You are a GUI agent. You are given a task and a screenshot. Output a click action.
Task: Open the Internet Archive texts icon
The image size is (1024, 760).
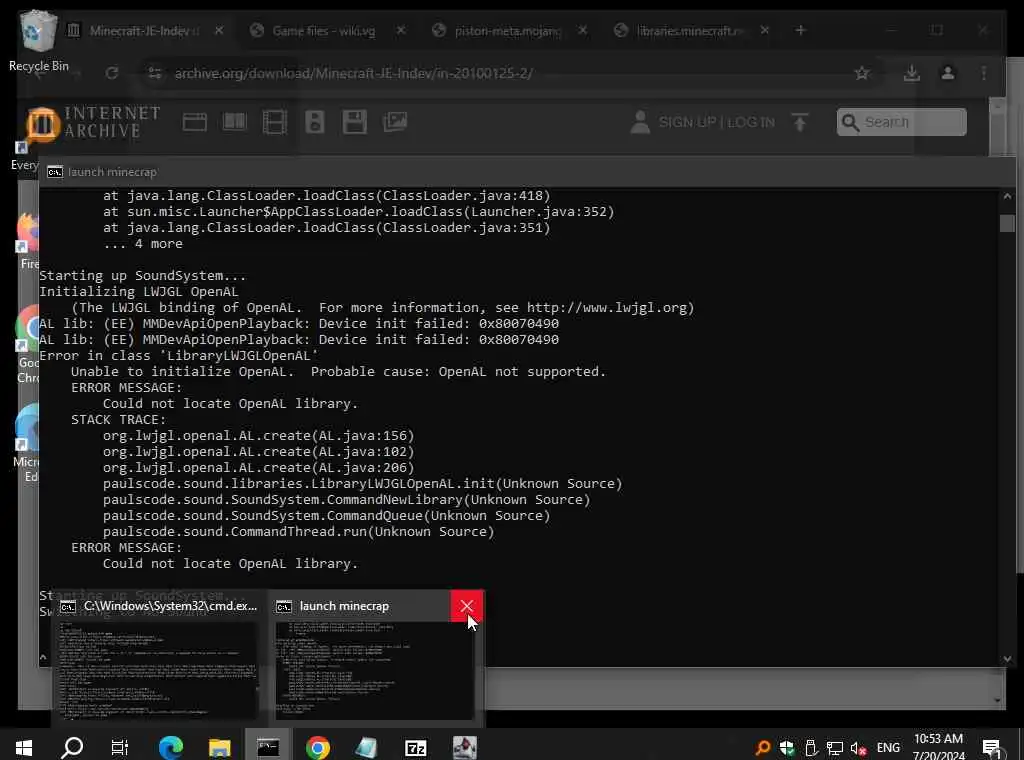point(234,122)
